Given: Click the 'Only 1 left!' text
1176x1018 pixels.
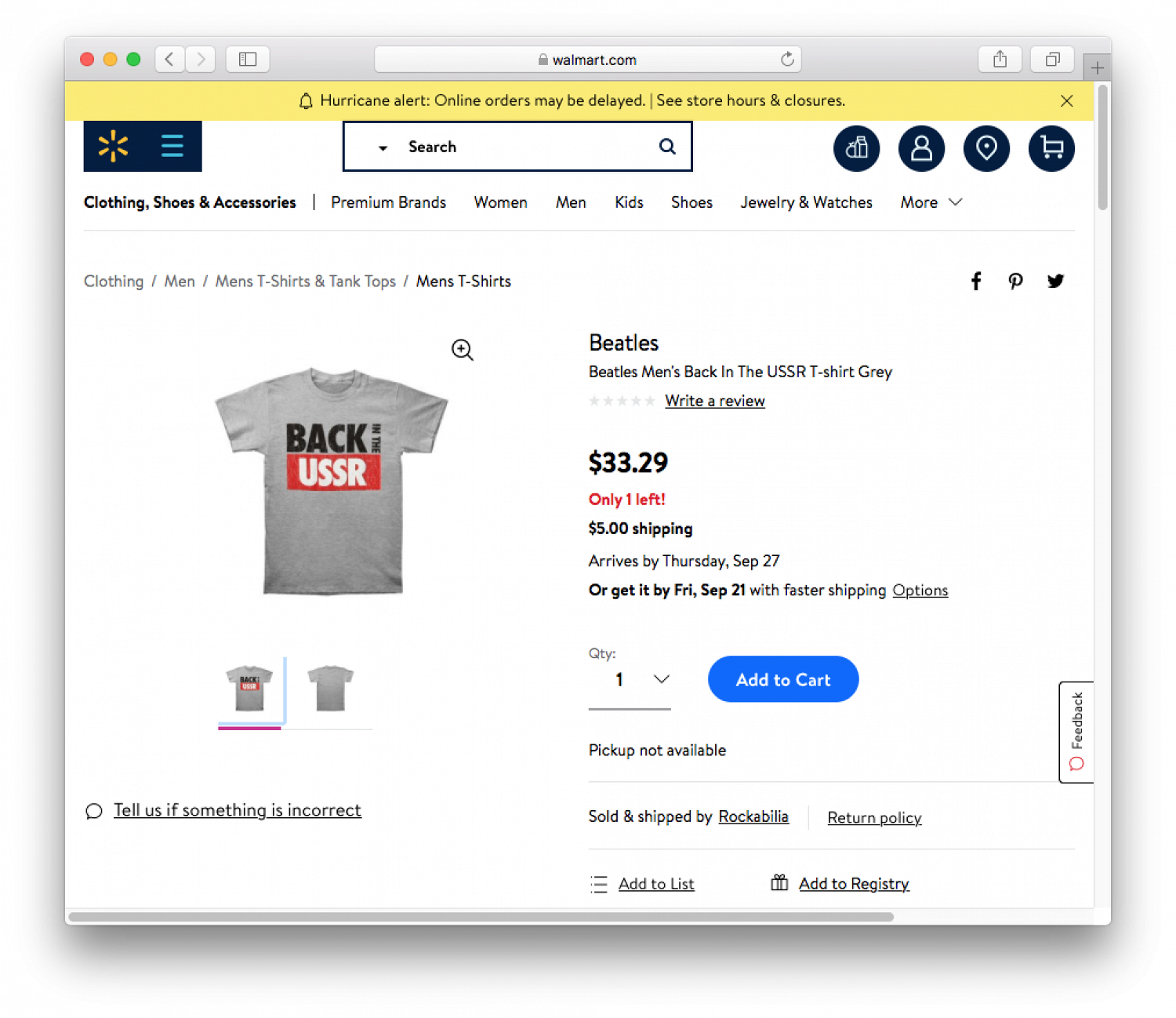Looking at the screenshot, I should (626, 500).
